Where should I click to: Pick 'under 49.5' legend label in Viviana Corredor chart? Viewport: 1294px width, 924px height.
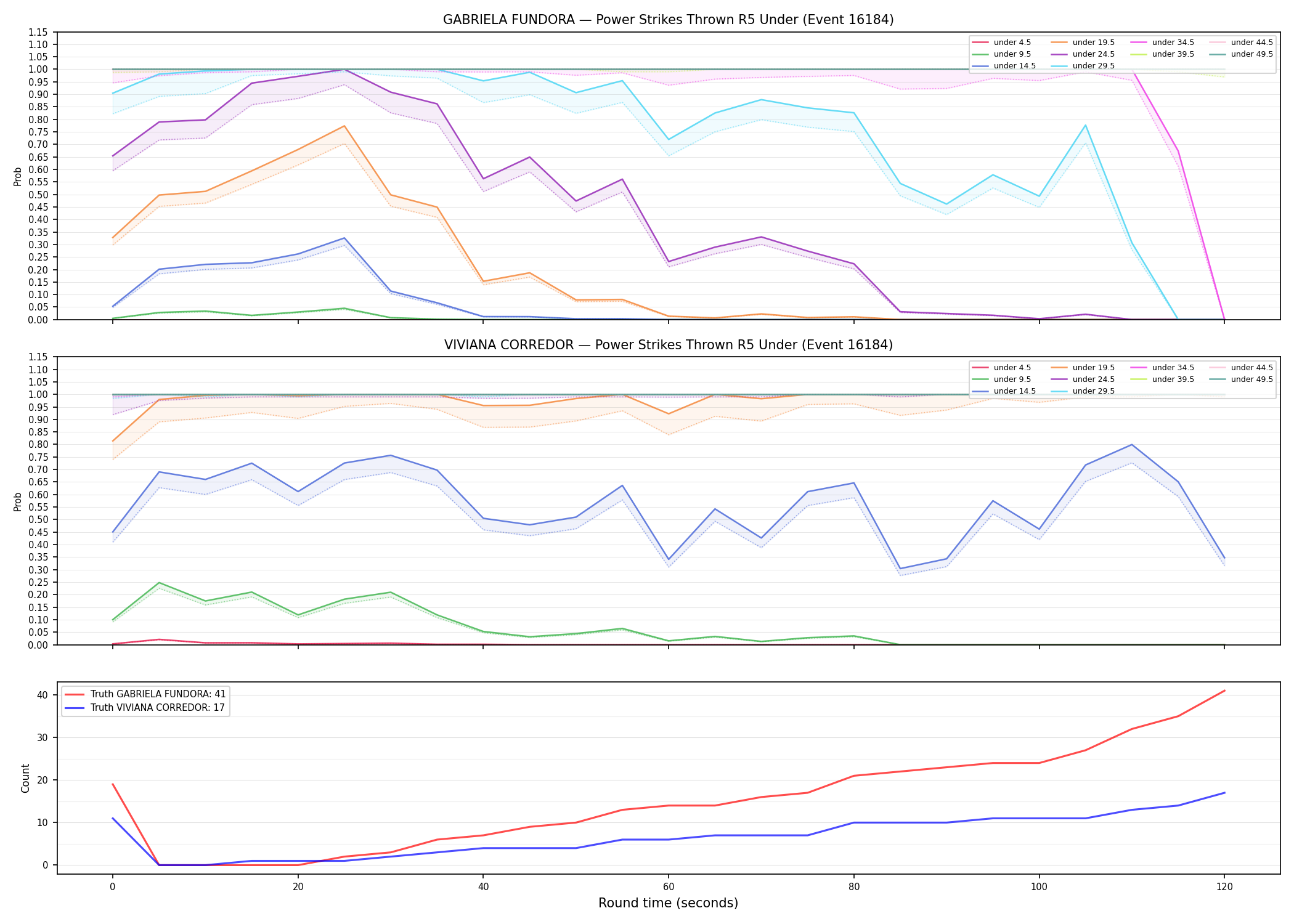(1251, 379)
